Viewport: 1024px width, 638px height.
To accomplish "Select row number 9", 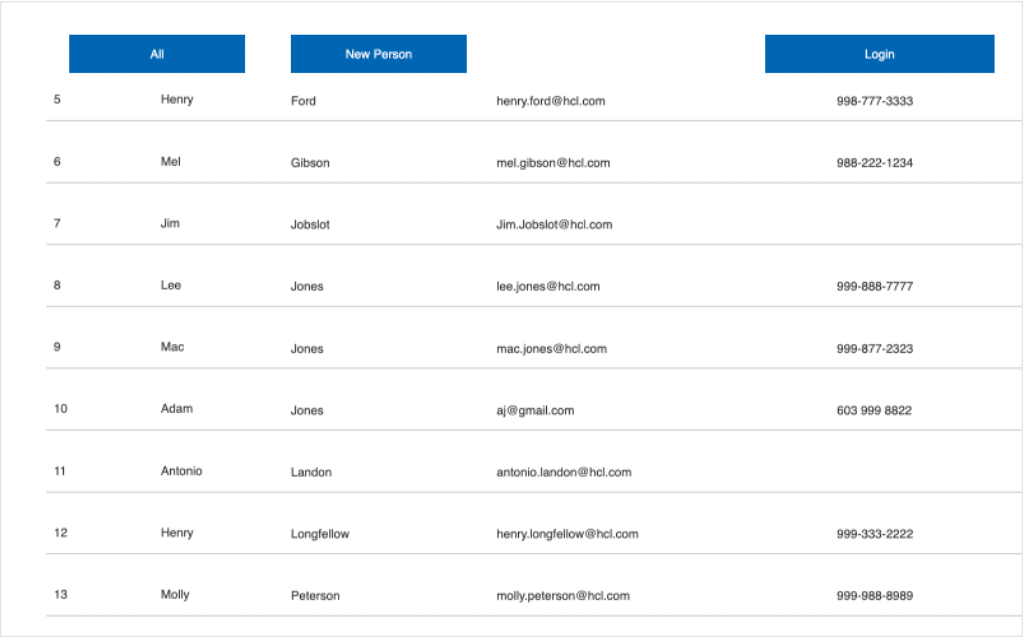I will 57,347.
